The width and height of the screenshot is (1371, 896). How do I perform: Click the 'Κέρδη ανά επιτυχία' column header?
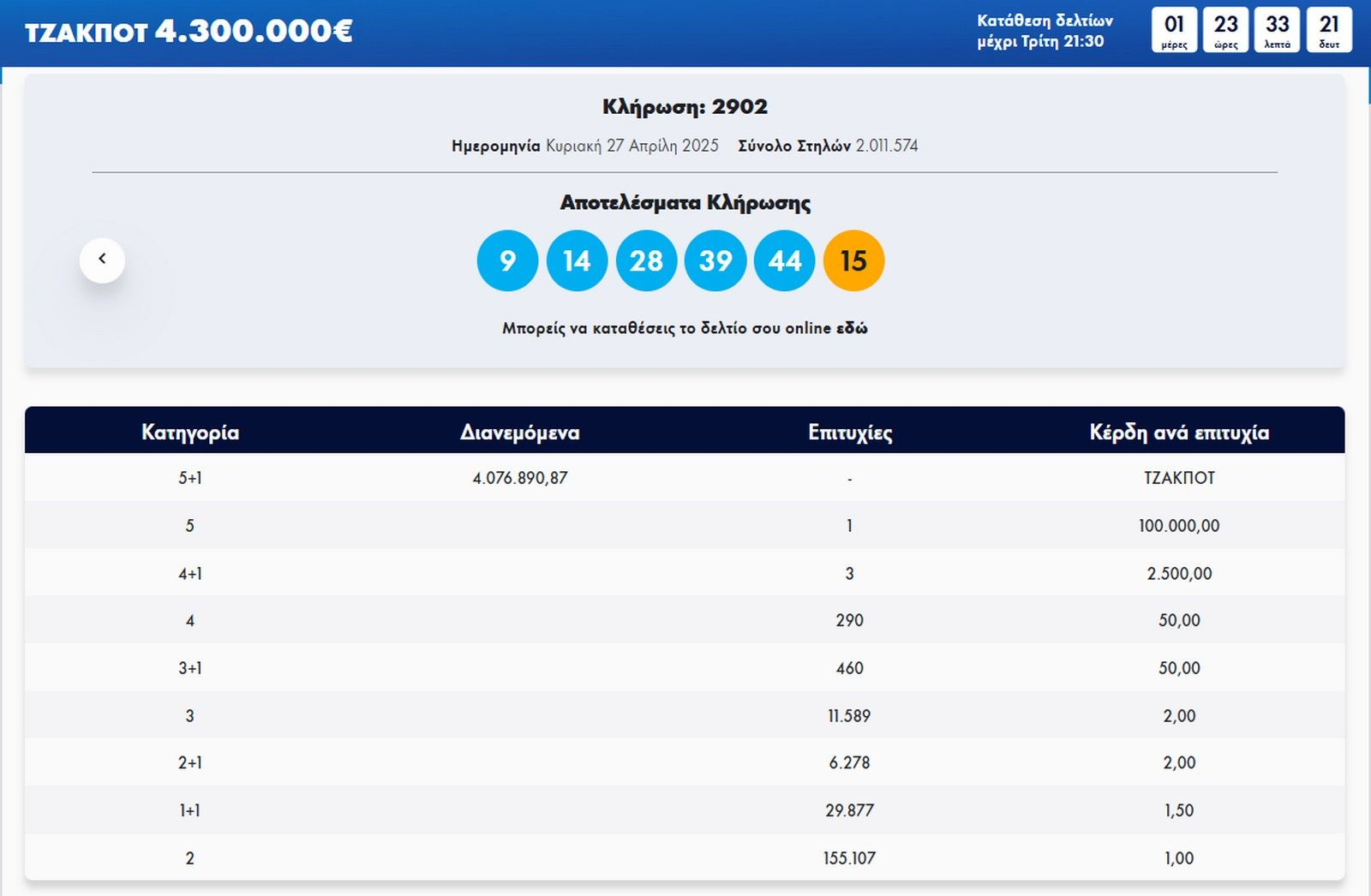click(1179, 432)
